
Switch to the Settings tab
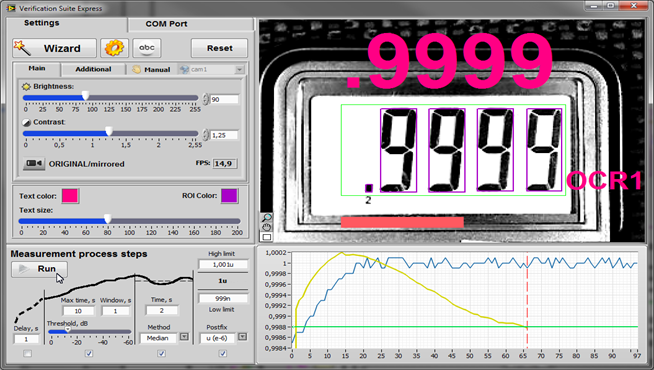click(x=42, y=23)
